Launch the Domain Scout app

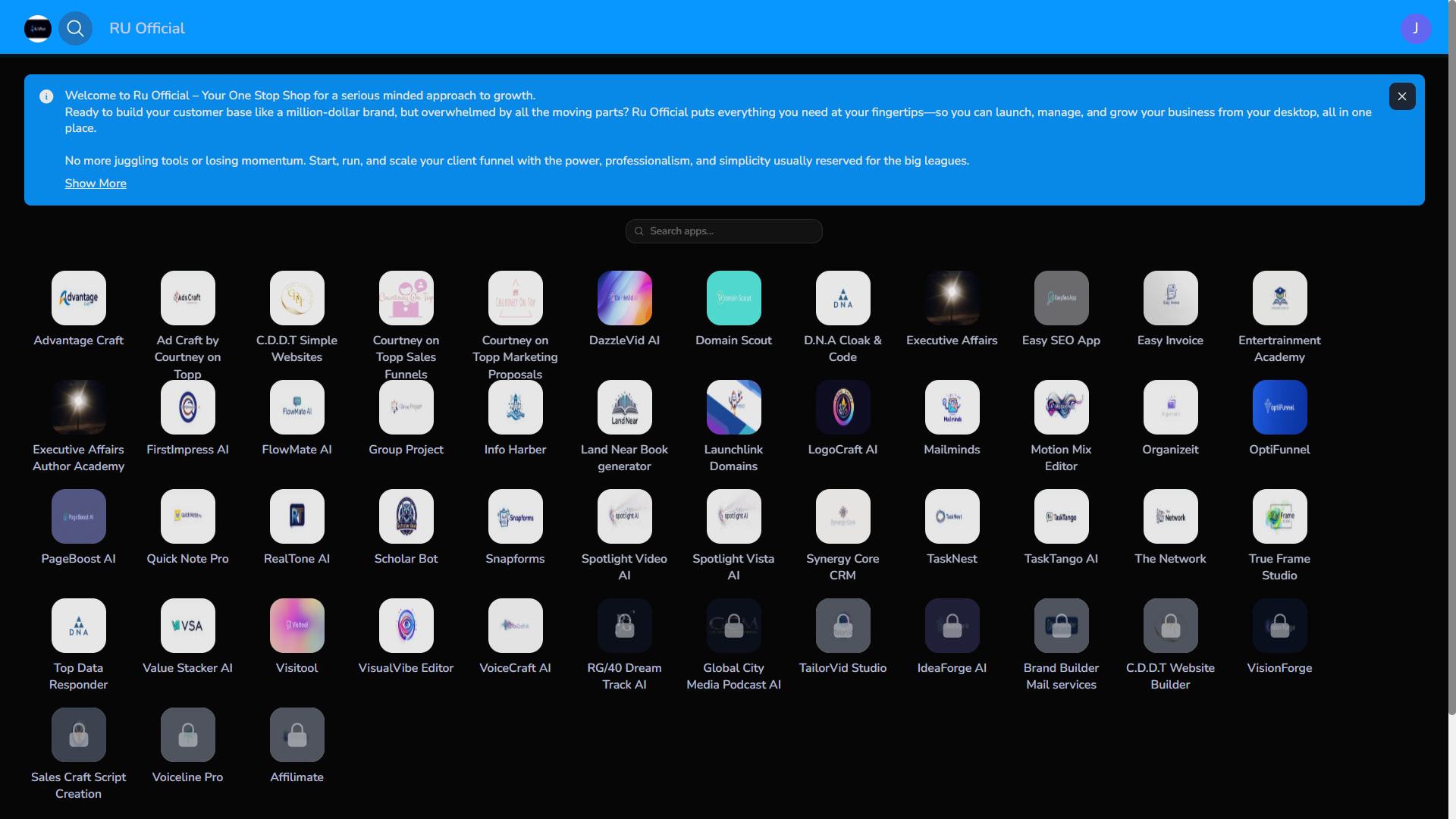733,298
